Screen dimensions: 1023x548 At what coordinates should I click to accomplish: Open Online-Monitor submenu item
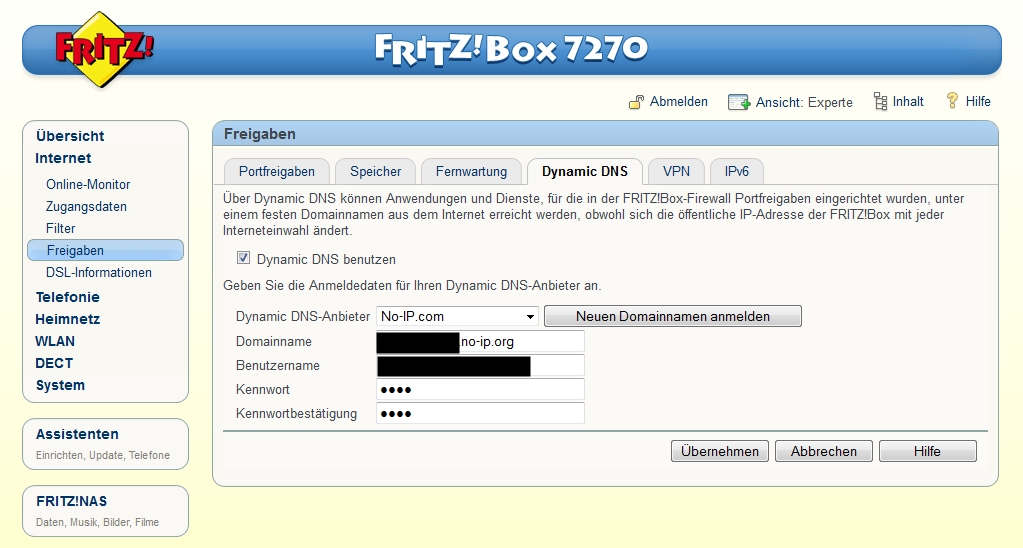click(88, 185)
